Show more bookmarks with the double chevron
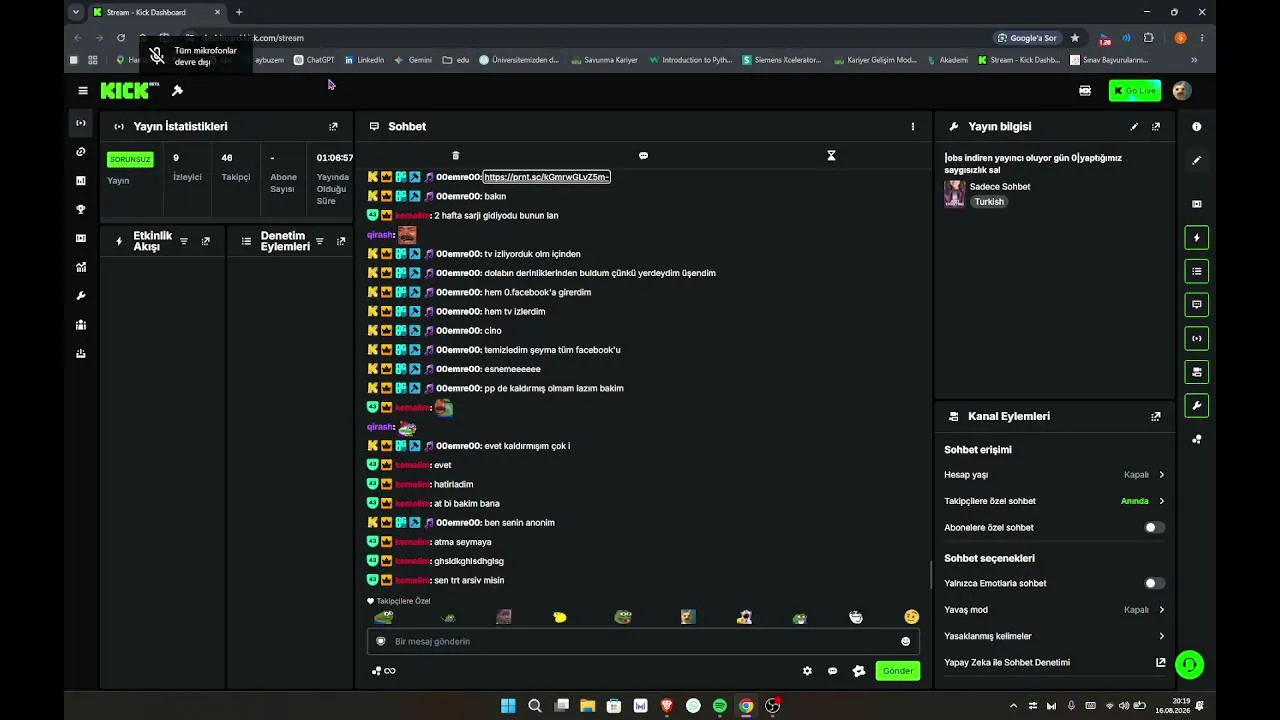This screenshot has height=720, width=1280. coord(1194,60)
